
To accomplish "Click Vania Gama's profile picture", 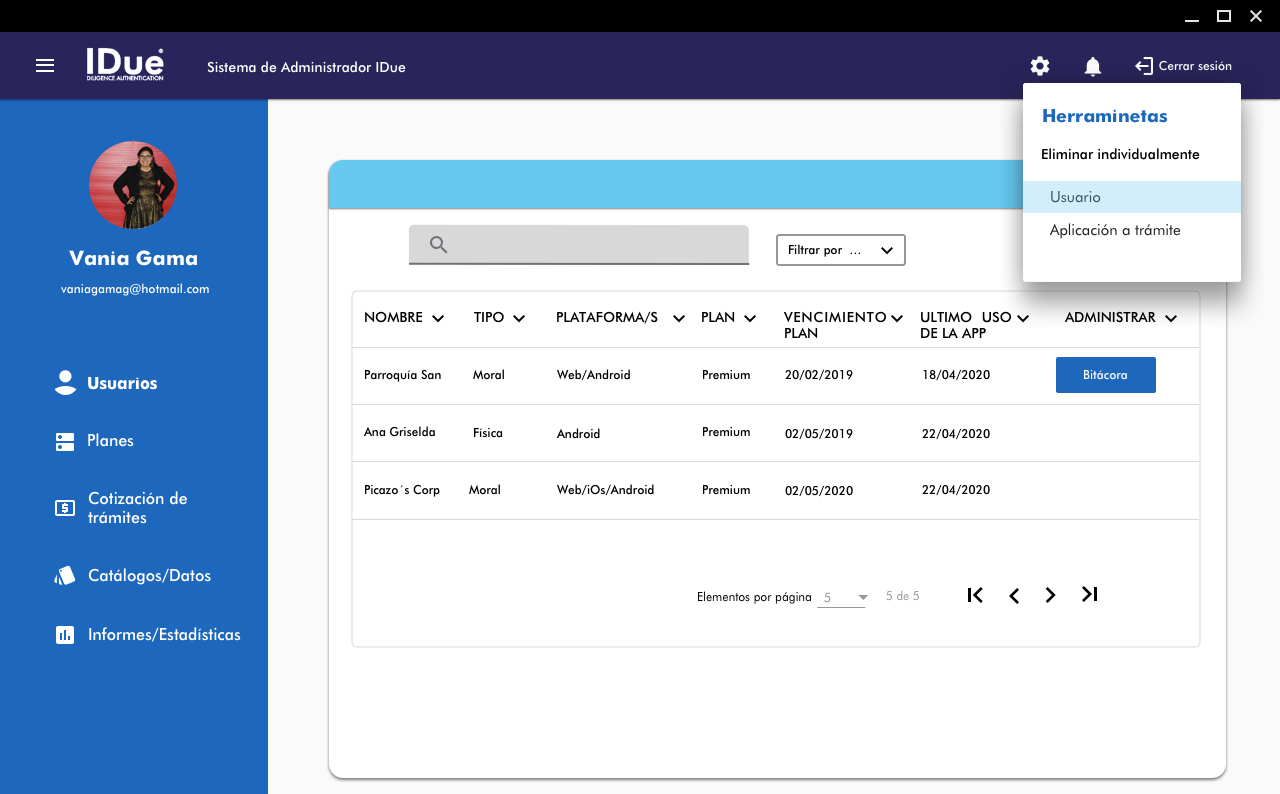I will [x=133, y=185].
